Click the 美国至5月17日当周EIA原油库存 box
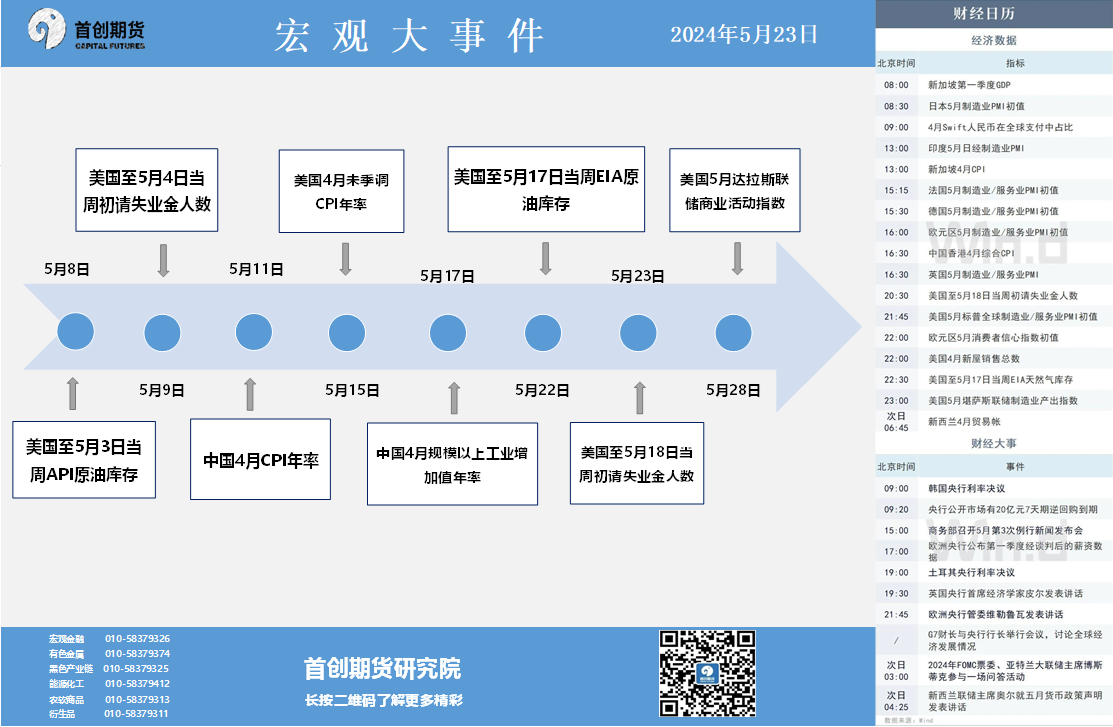The width and height of the screenshot is (1113, 727). click(546, 189)
